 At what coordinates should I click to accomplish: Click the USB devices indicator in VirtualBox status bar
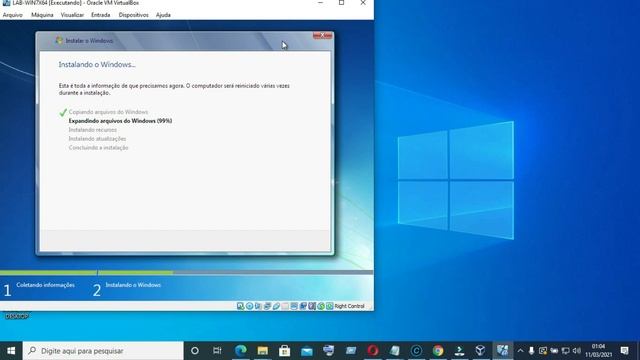pos(276,306)
